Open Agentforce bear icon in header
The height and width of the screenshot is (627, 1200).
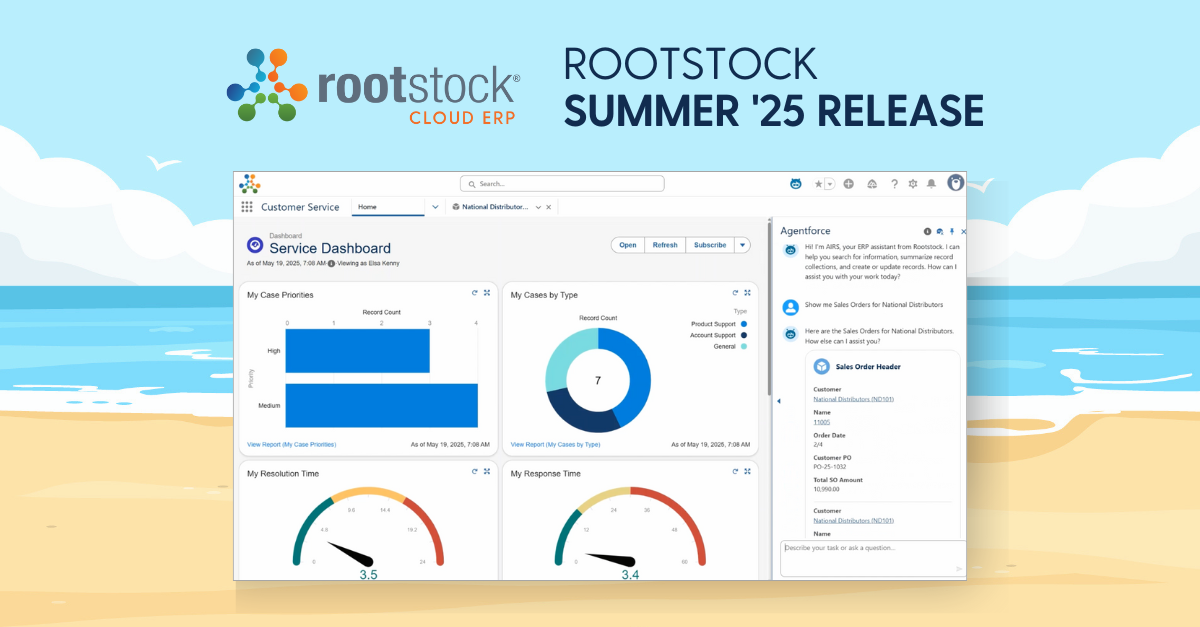tap(796, 184)
